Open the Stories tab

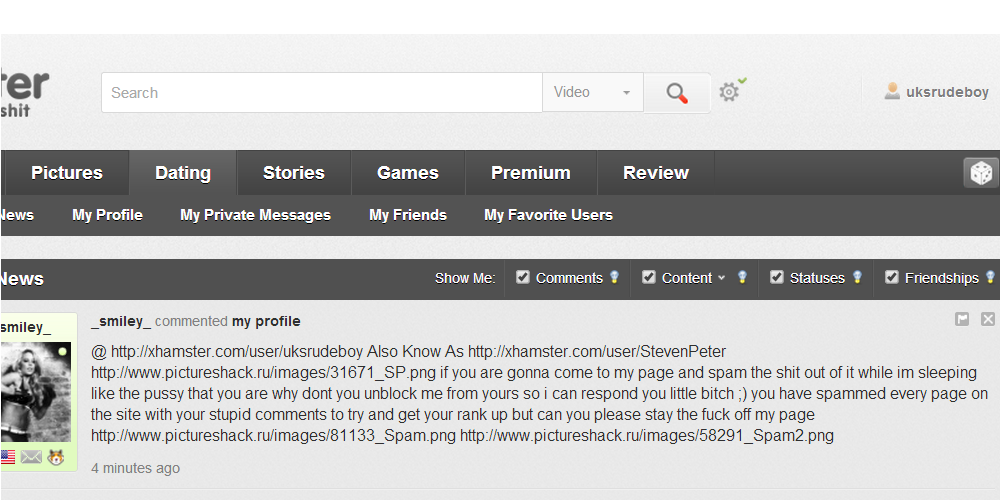pyautogui.click(x=294, y=173)
